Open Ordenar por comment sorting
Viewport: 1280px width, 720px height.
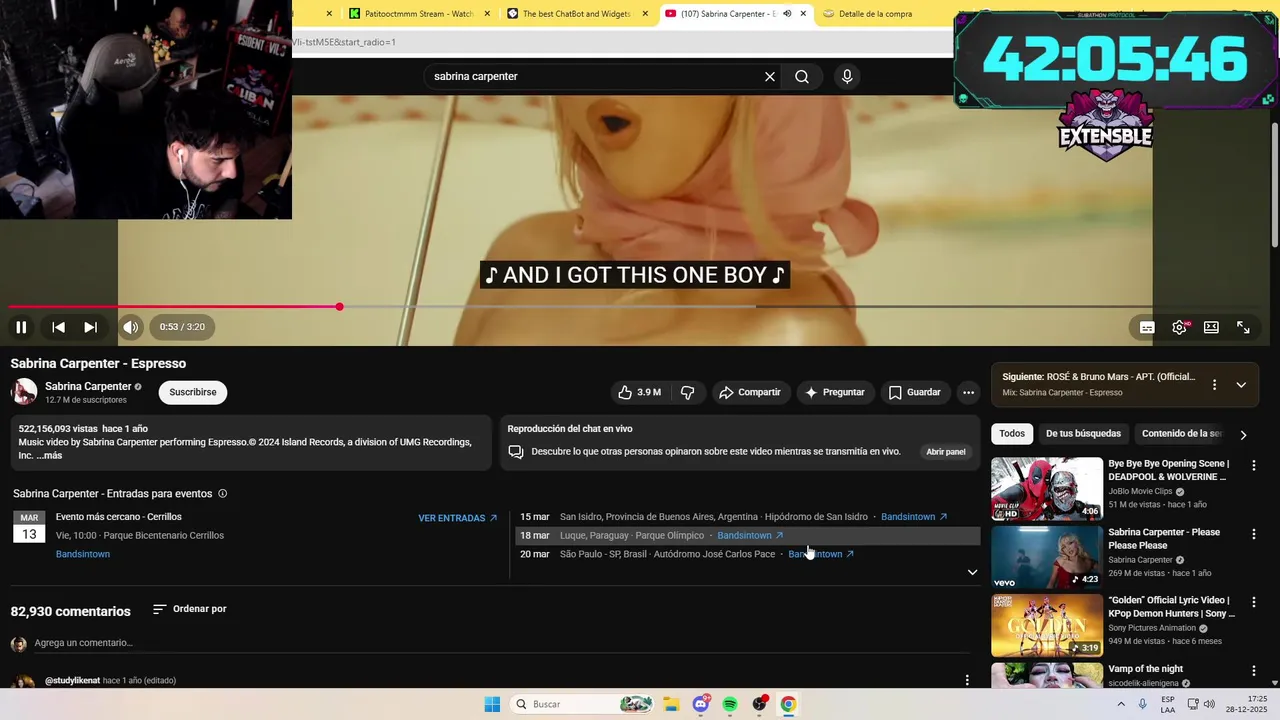(190, 609)
